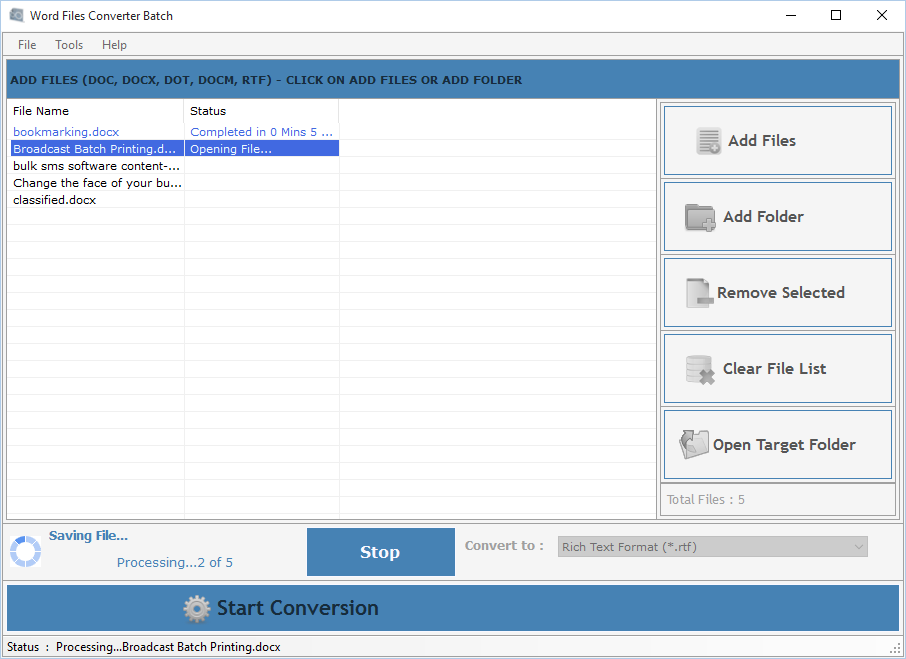Open the Tools menu
The image size is (906, 659).
click(68, 44)
